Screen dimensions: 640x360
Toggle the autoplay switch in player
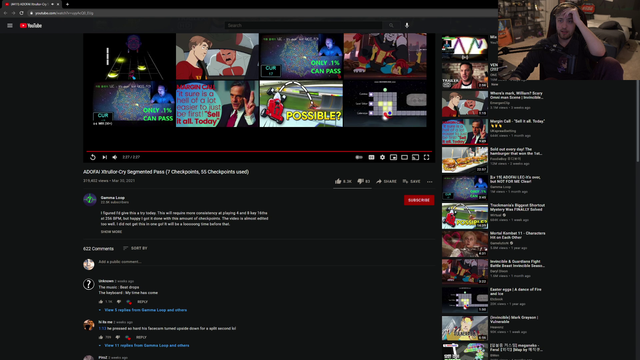359,157
